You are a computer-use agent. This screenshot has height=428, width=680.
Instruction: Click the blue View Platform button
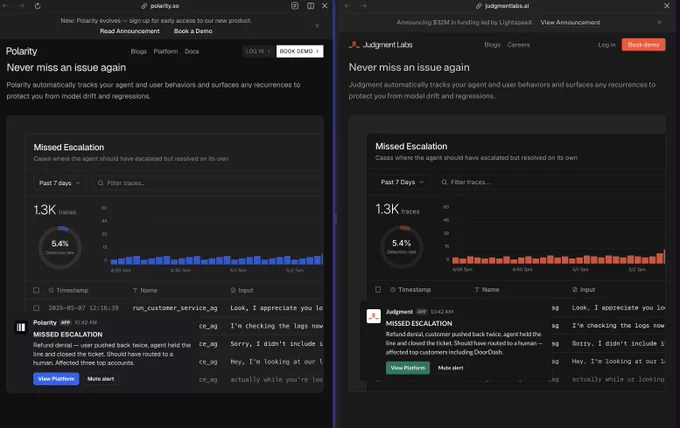(56, 379)
